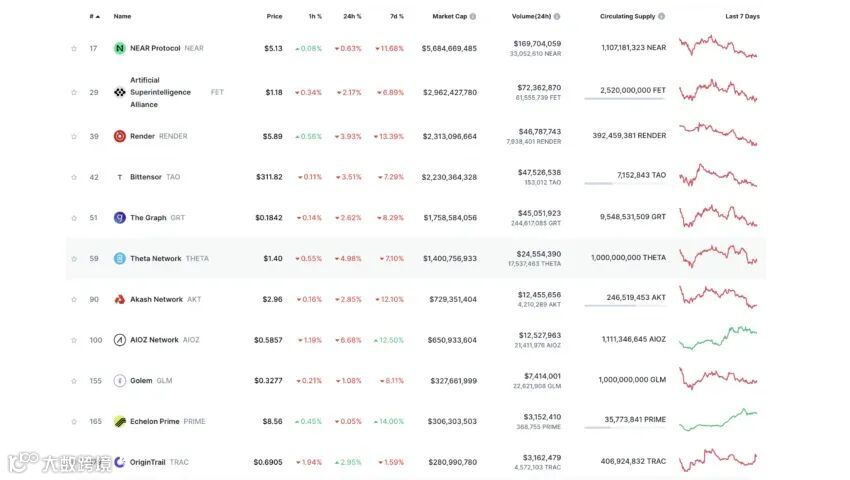Click the OriginTrail logo icon
The width and height of the screenshot is (850, 480).
tap(120, 462)
